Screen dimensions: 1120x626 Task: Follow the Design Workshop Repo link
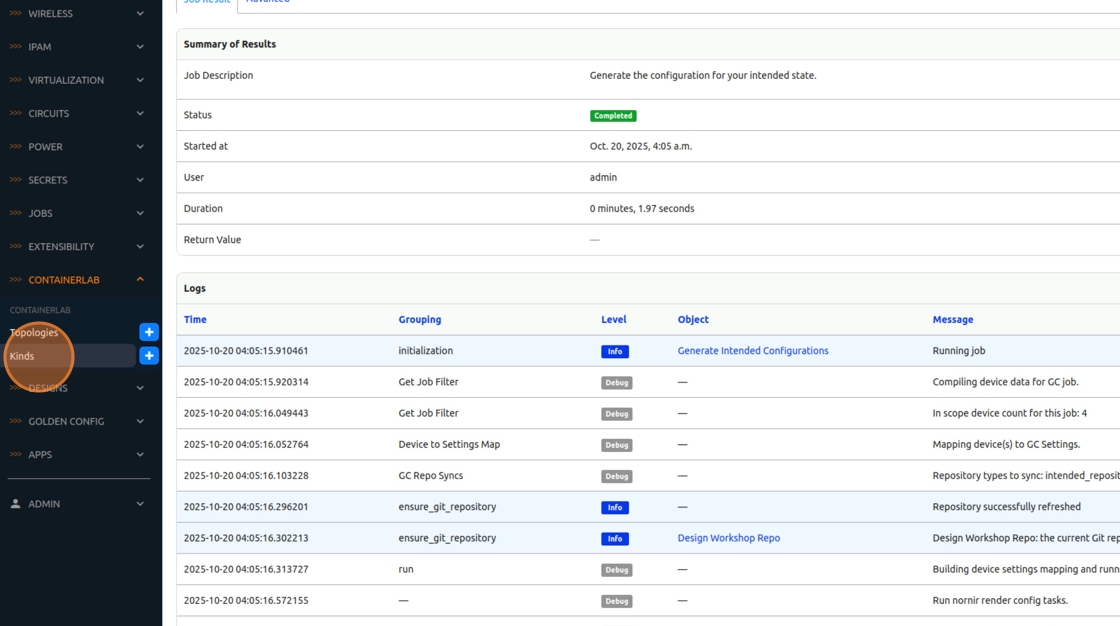click(728, 538)
